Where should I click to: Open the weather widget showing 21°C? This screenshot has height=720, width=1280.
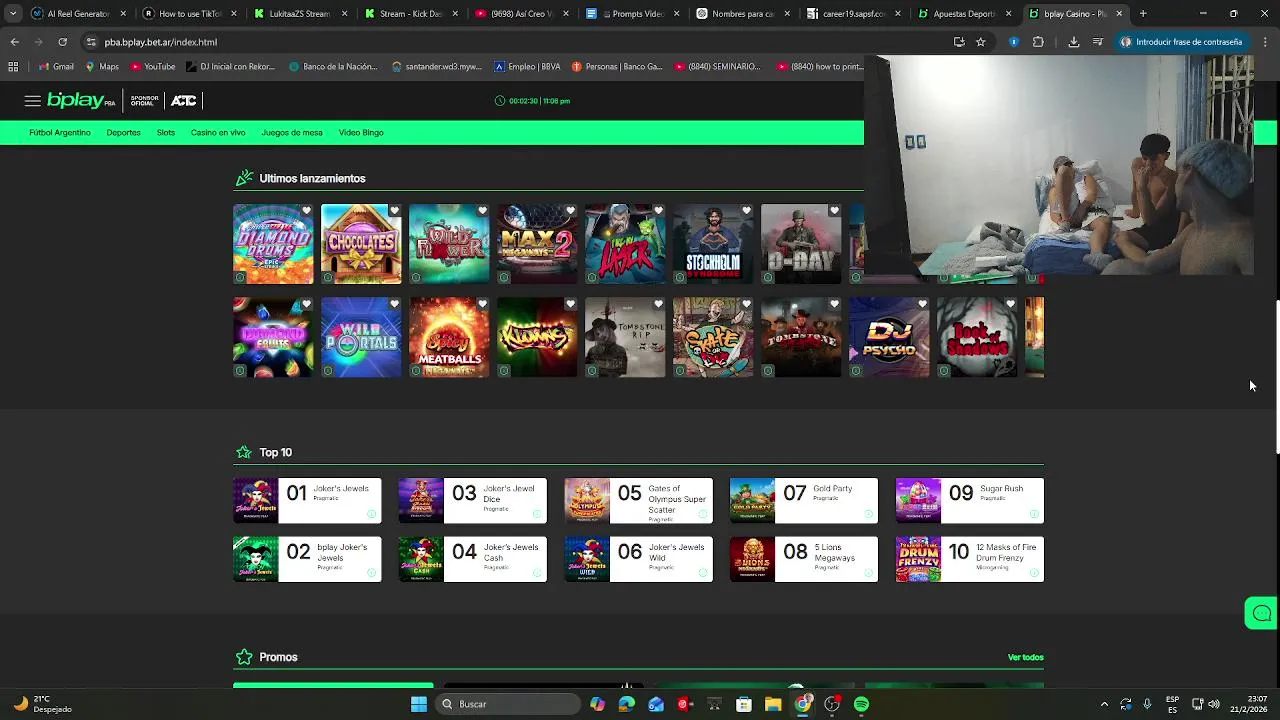coord(43,704)
